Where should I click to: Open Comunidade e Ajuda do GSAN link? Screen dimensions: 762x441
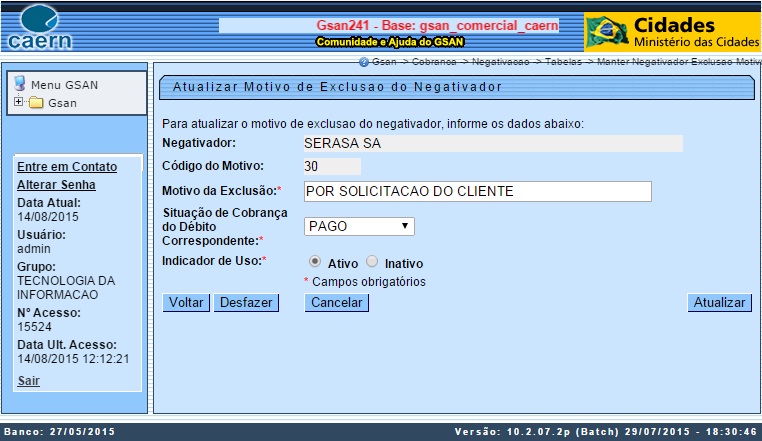390,42
